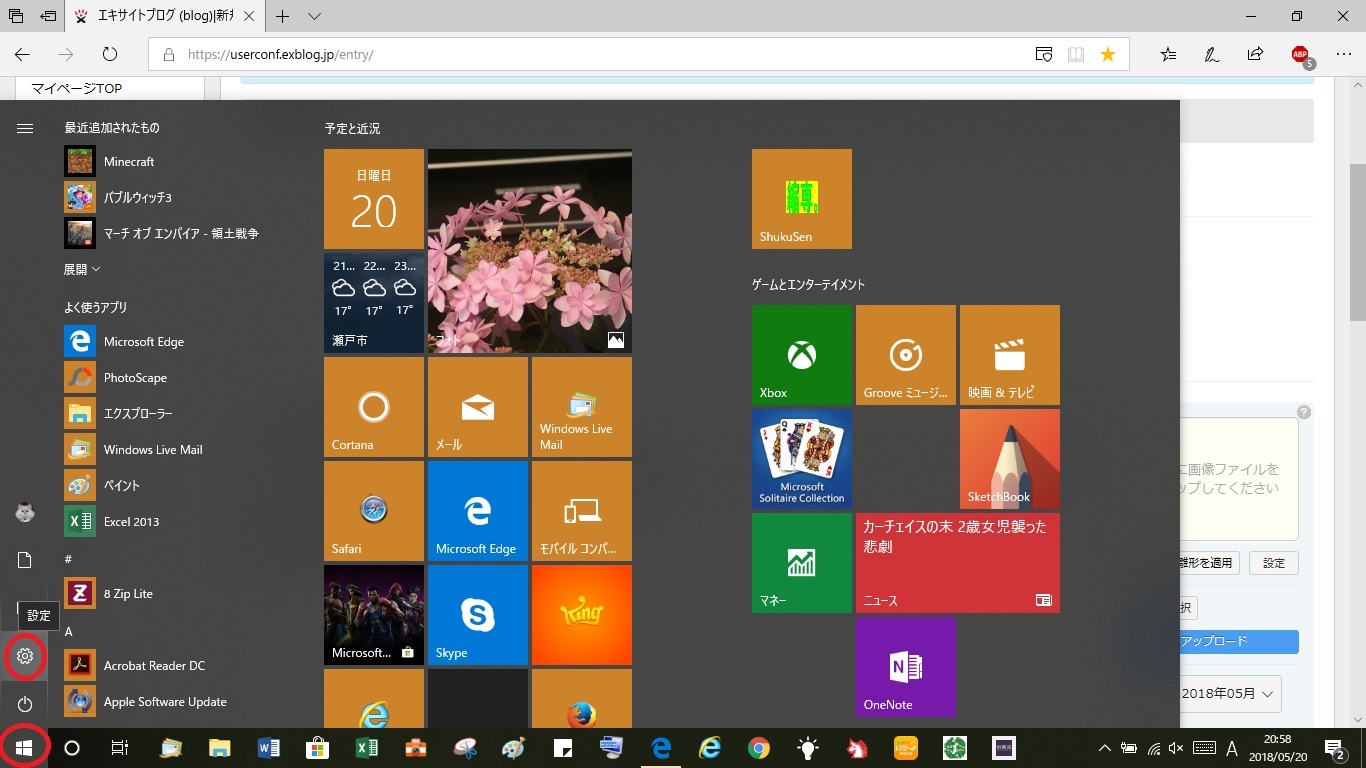1366x768 pixels.
Task: Open File Explorer from the taskbar
Action: click(220, 748)
